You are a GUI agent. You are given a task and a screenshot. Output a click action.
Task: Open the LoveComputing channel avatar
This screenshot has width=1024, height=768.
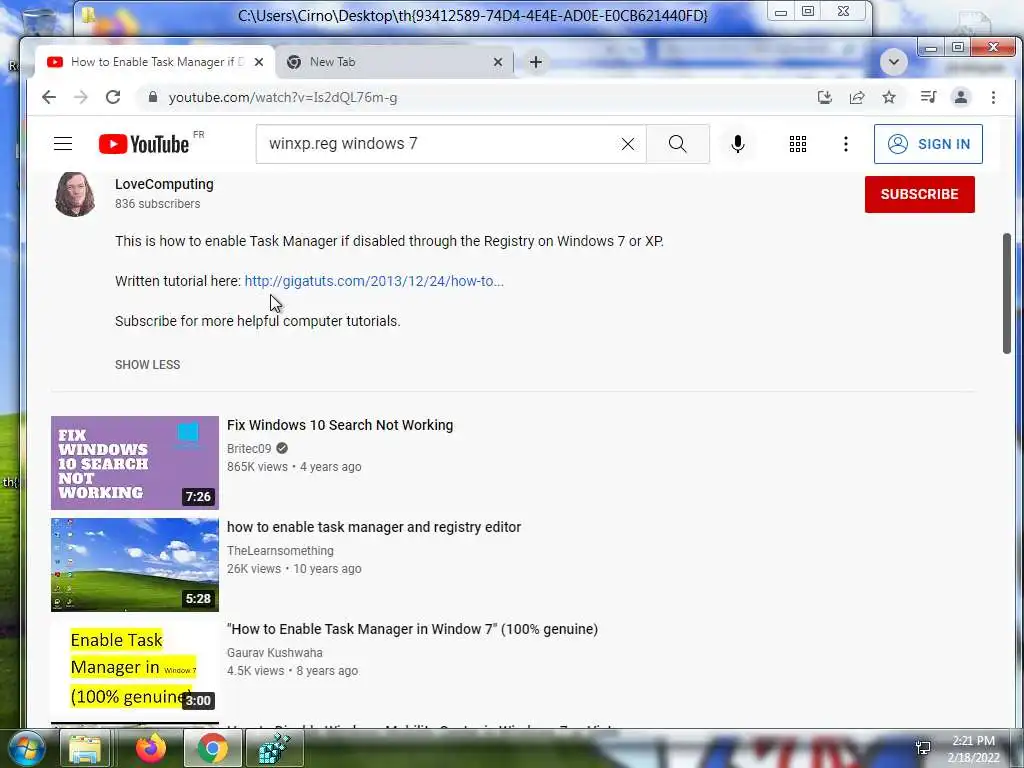click(74, 194)
